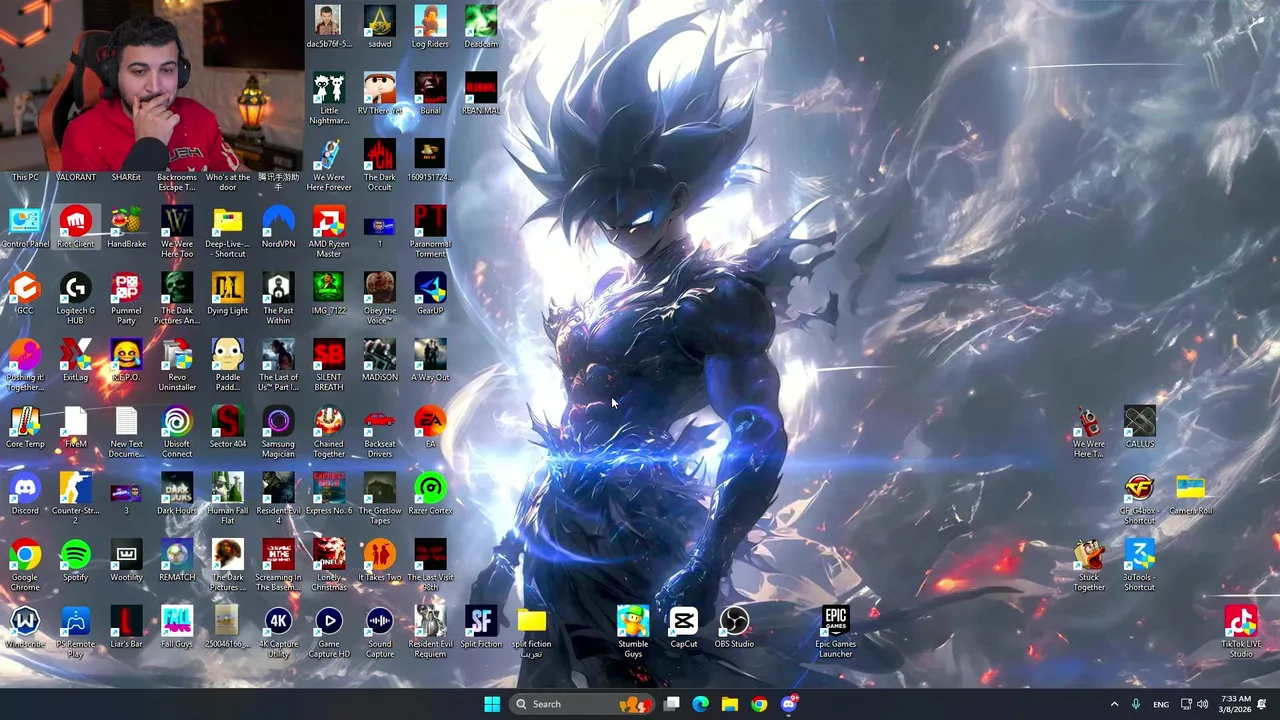This screenshot has width=1280, height=720.
Task: Open Revo Uninstaller shortcut
Action: pos(177,366)
